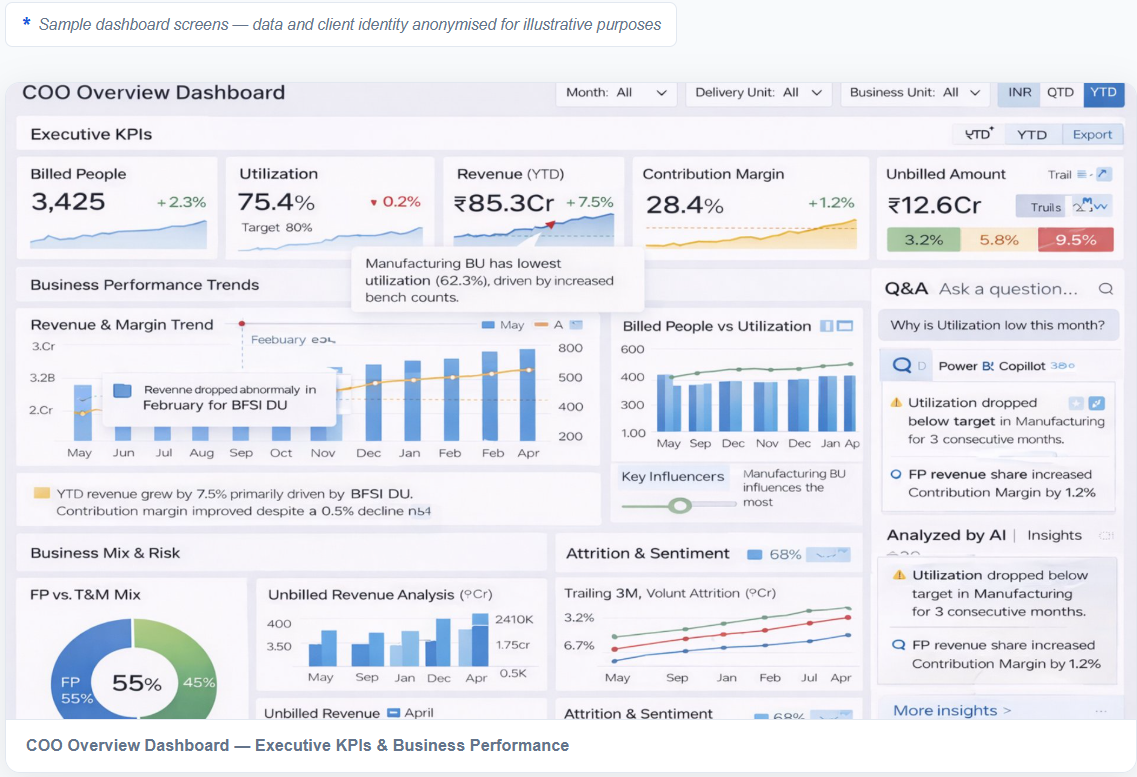Click the expand arrow icon on Unbilled Amount
The width and height of the screenshot is (1137, 777).
(1103, 174)
